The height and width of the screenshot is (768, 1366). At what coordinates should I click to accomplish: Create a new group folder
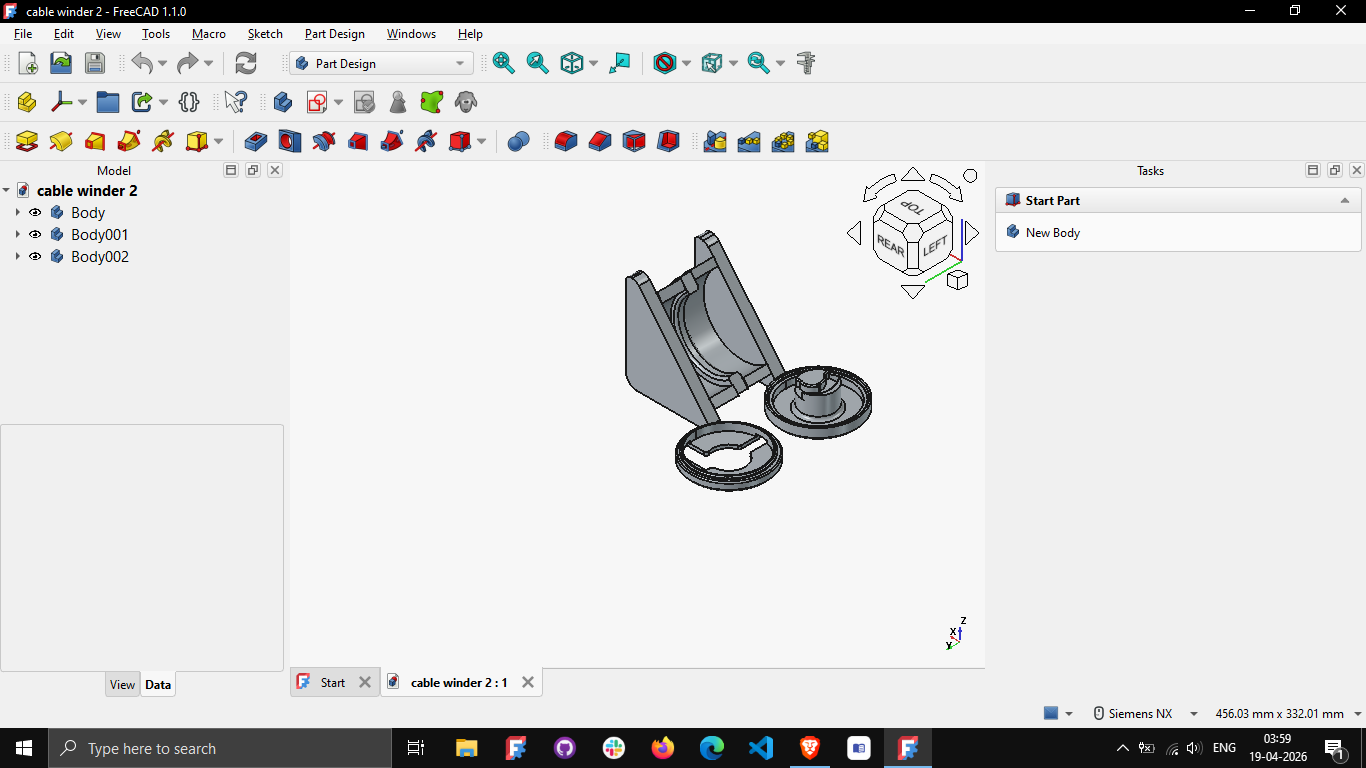point(108,102)
